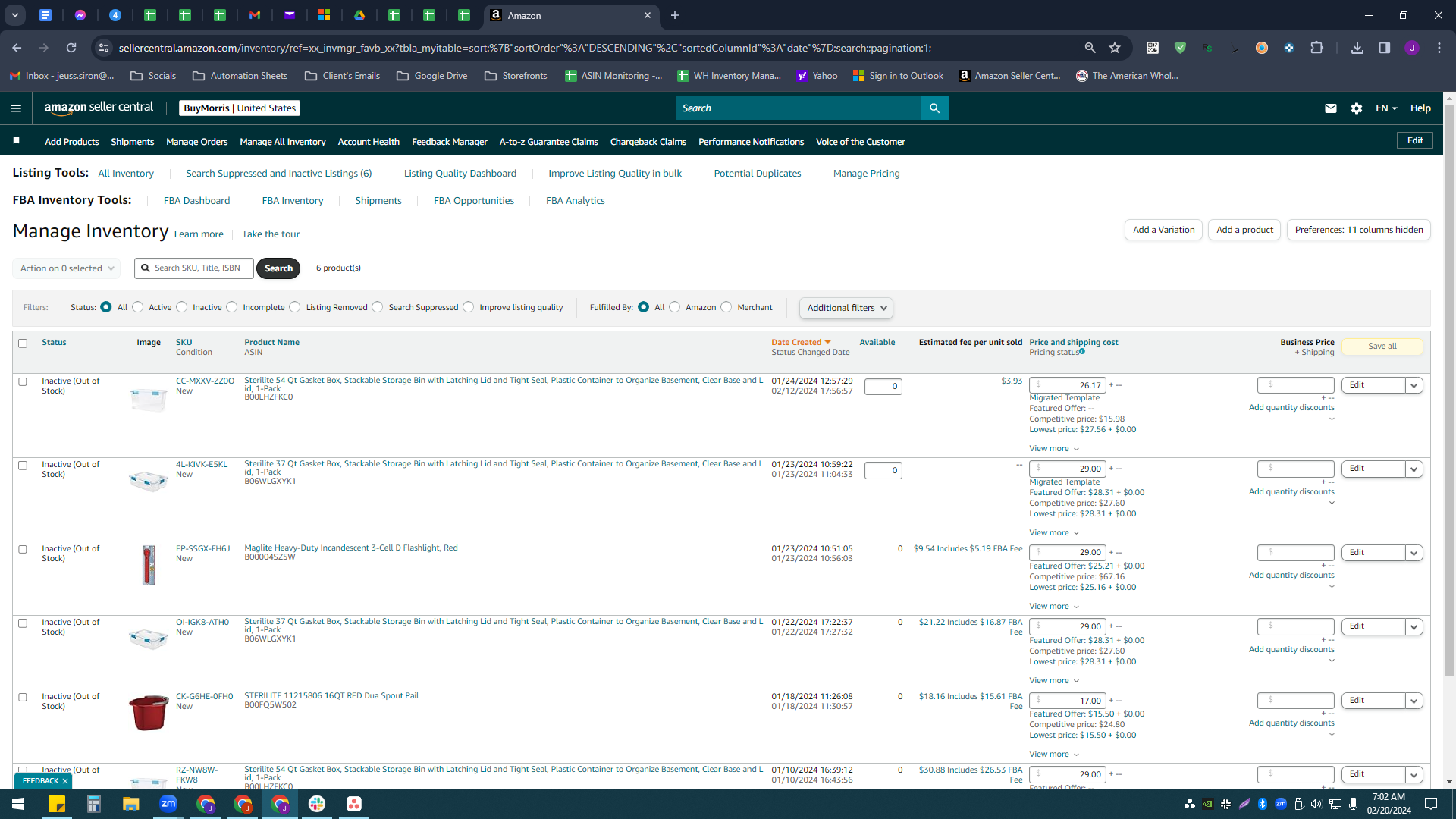Open the red Maglite flashlight thumbnail
1456x819 pixels.
click(149, 565)
